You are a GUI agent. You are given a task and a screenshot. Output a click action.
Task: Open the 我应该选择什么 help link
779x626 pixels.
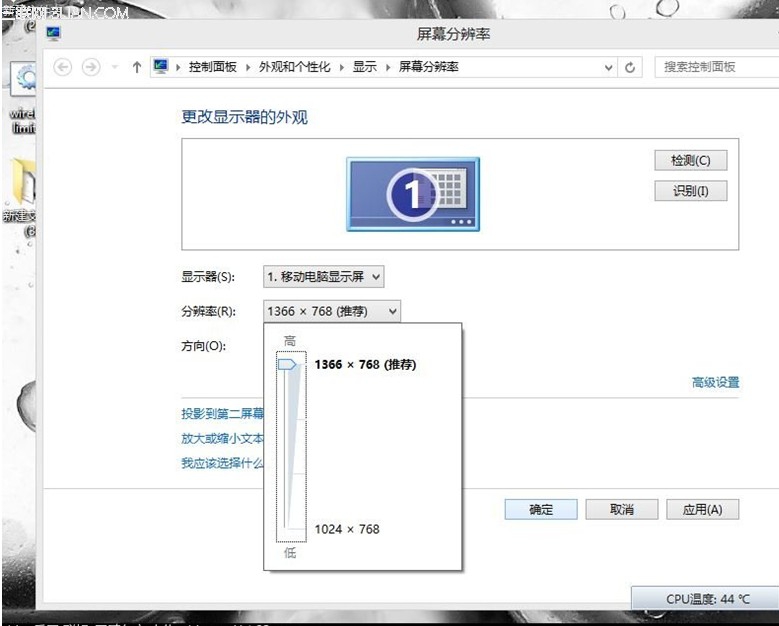click(x=222, y=463)
